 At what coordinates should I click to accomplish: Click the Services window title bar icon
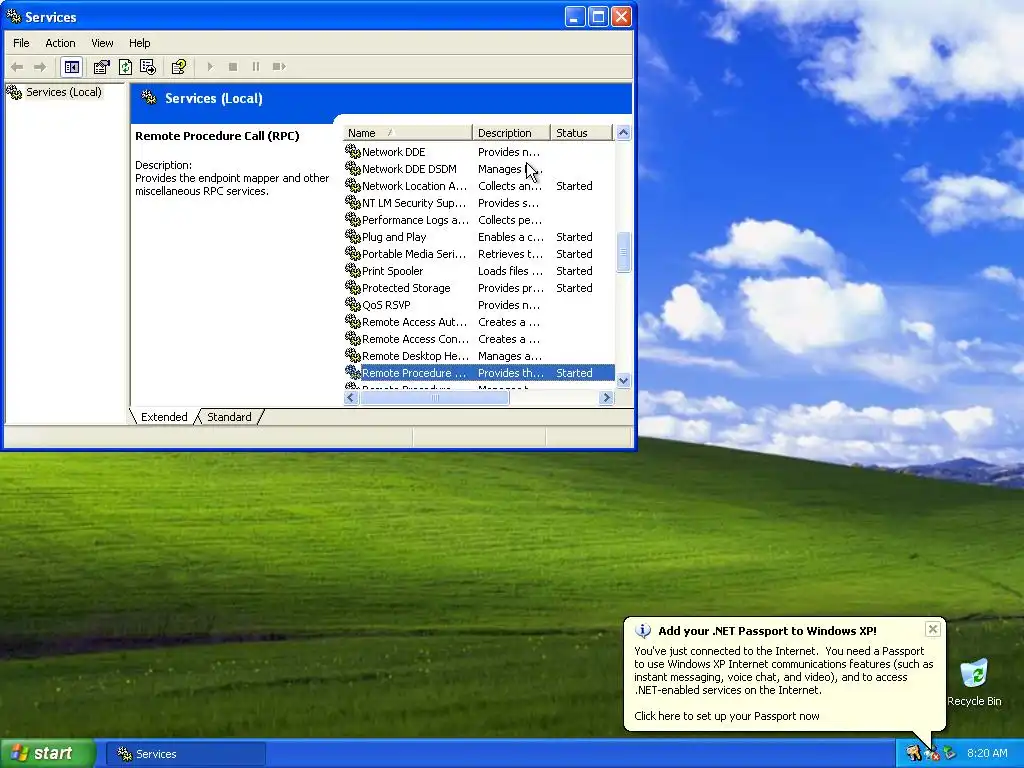13,16
